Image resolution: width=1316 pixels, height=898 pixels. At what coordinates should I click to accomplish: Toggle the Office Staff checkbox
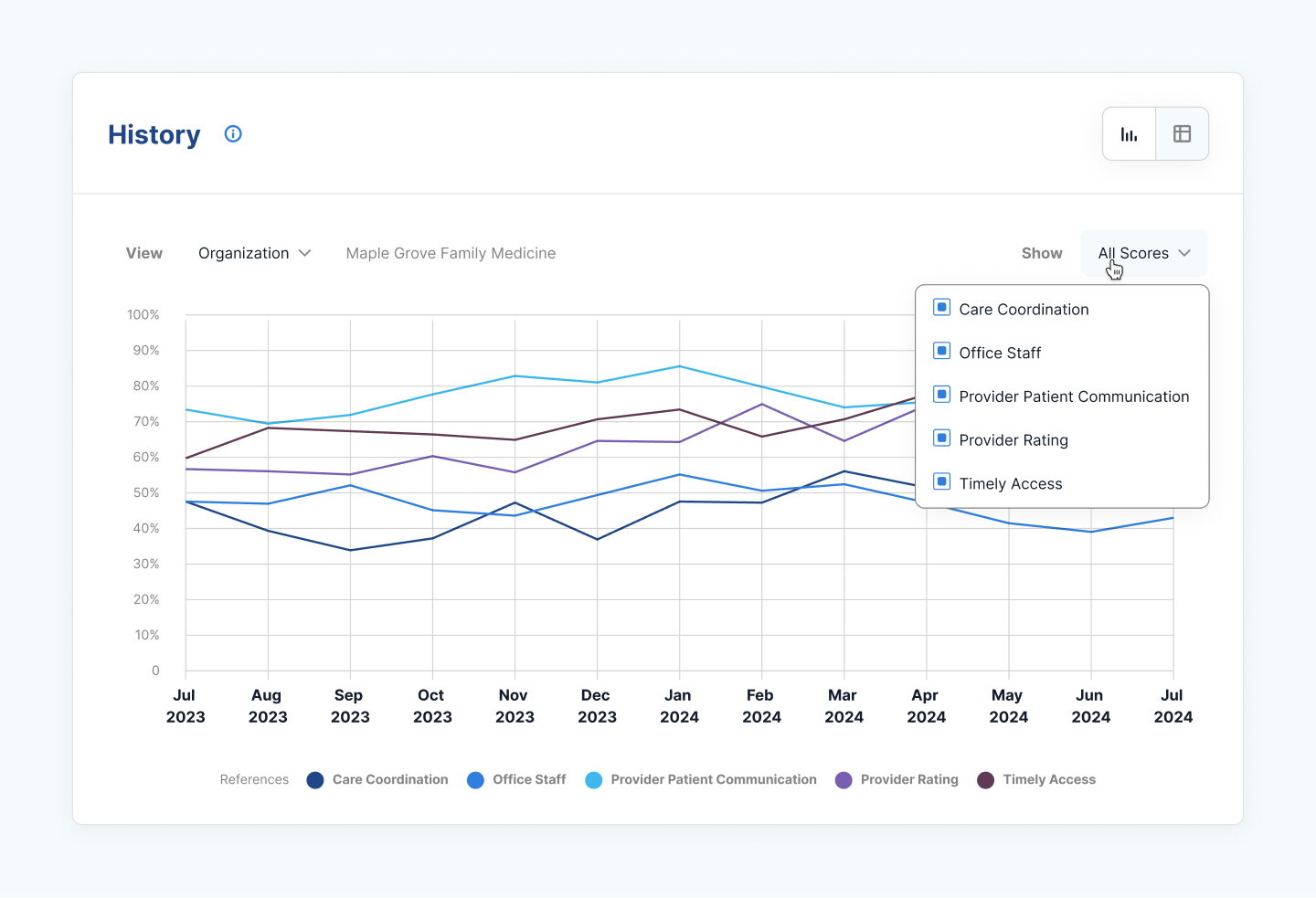(941, 352)
